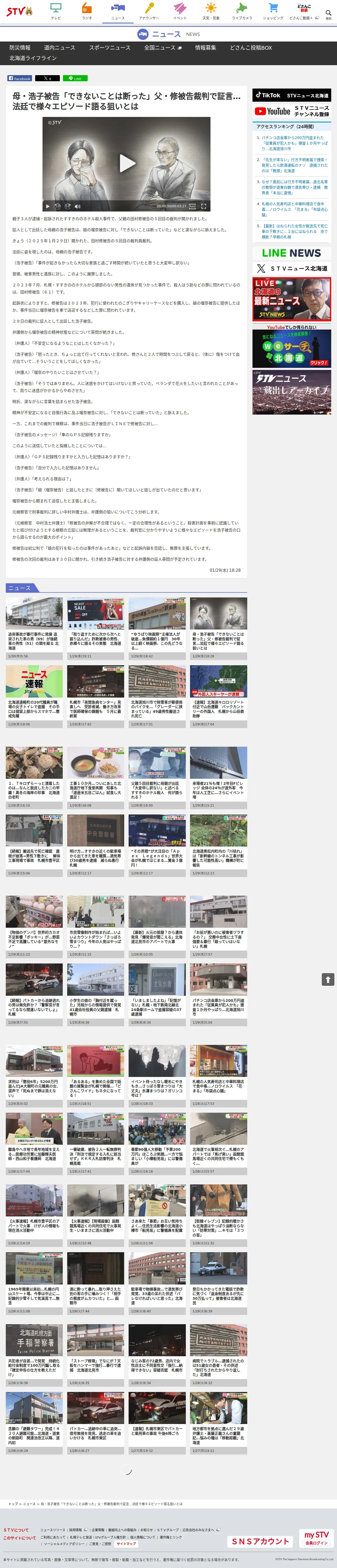The height and width of the screenshot is (1568, 337).
Task: Open the SNSアカウント footer button
Action: [x=260, y=1541]
